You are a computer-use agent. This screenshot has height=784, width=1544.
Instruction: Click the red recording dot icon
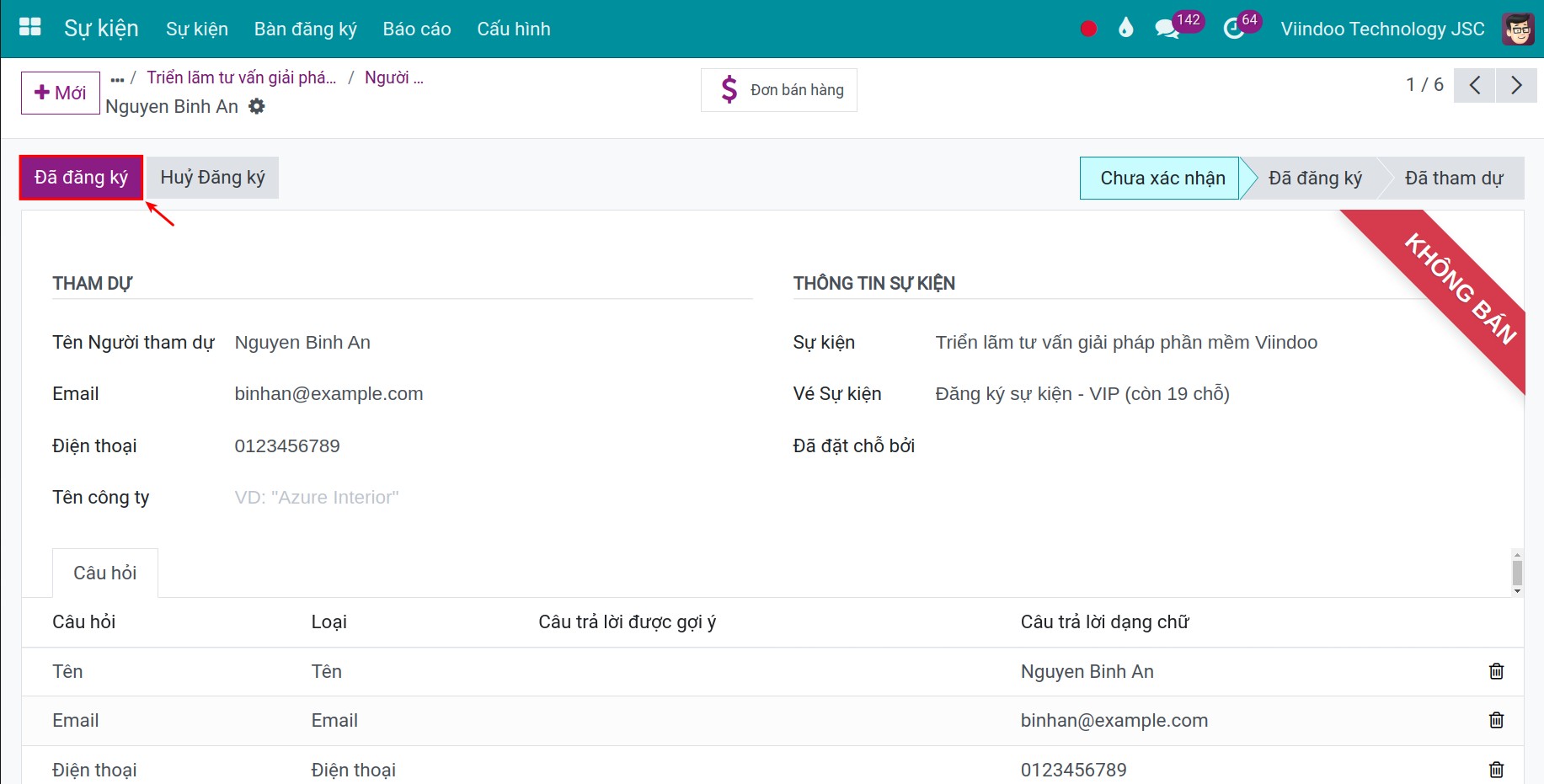pyautogui.click(x=1088, y=29)
